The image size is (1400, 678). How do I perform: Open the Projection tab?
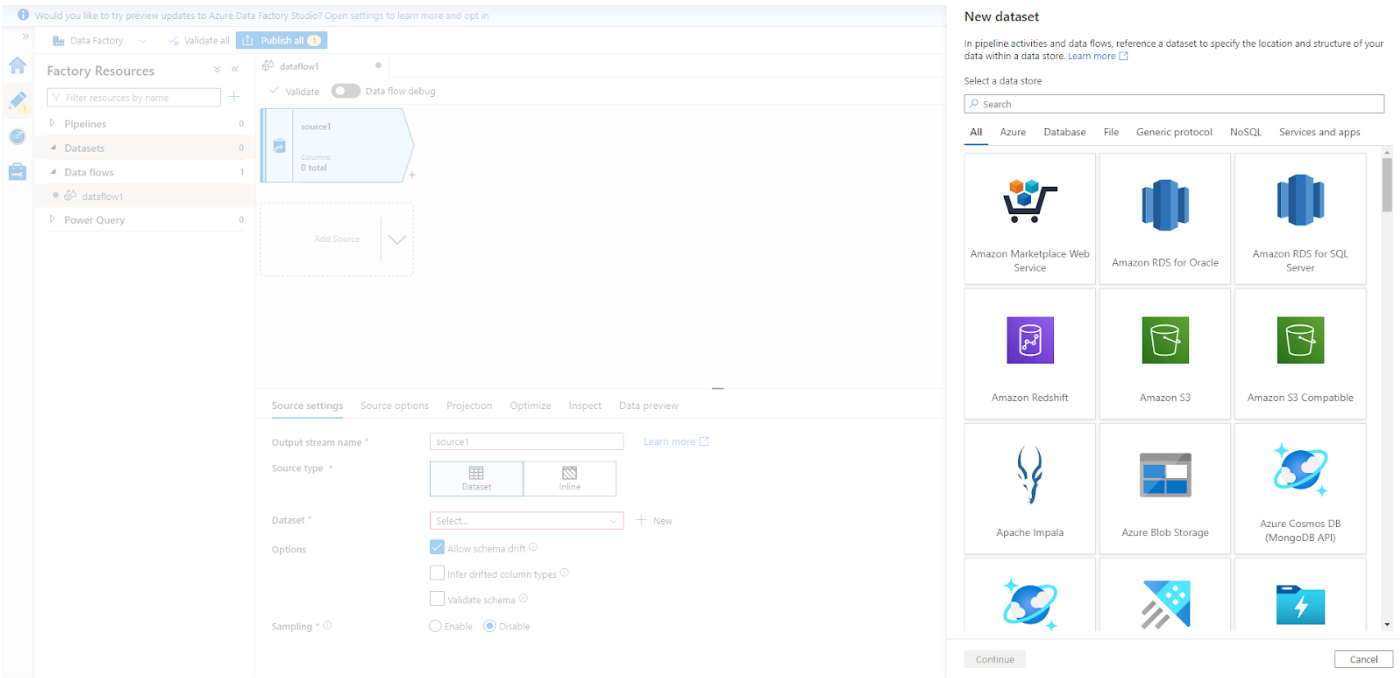click(x=469, y=405)
